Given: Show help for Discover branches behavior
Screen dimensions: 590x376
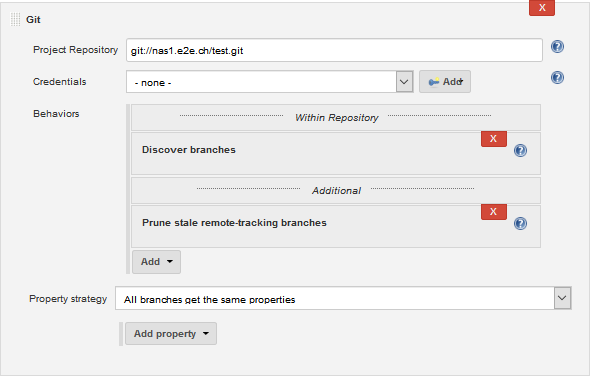Looking at the screenshot, I should coord(520,151).
